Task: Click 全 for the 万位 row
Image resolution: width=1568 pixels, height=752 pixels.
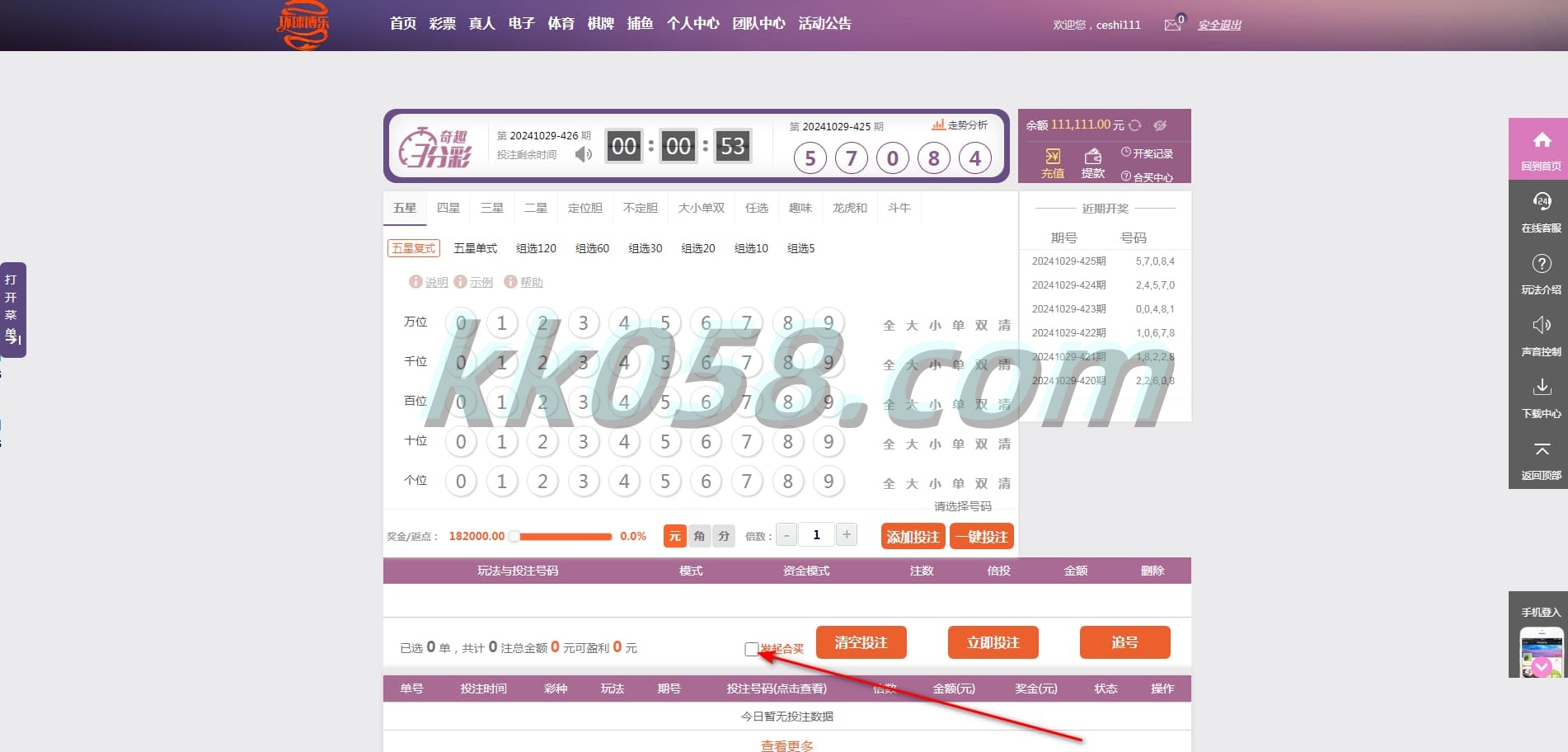Action: coord(889,326)
